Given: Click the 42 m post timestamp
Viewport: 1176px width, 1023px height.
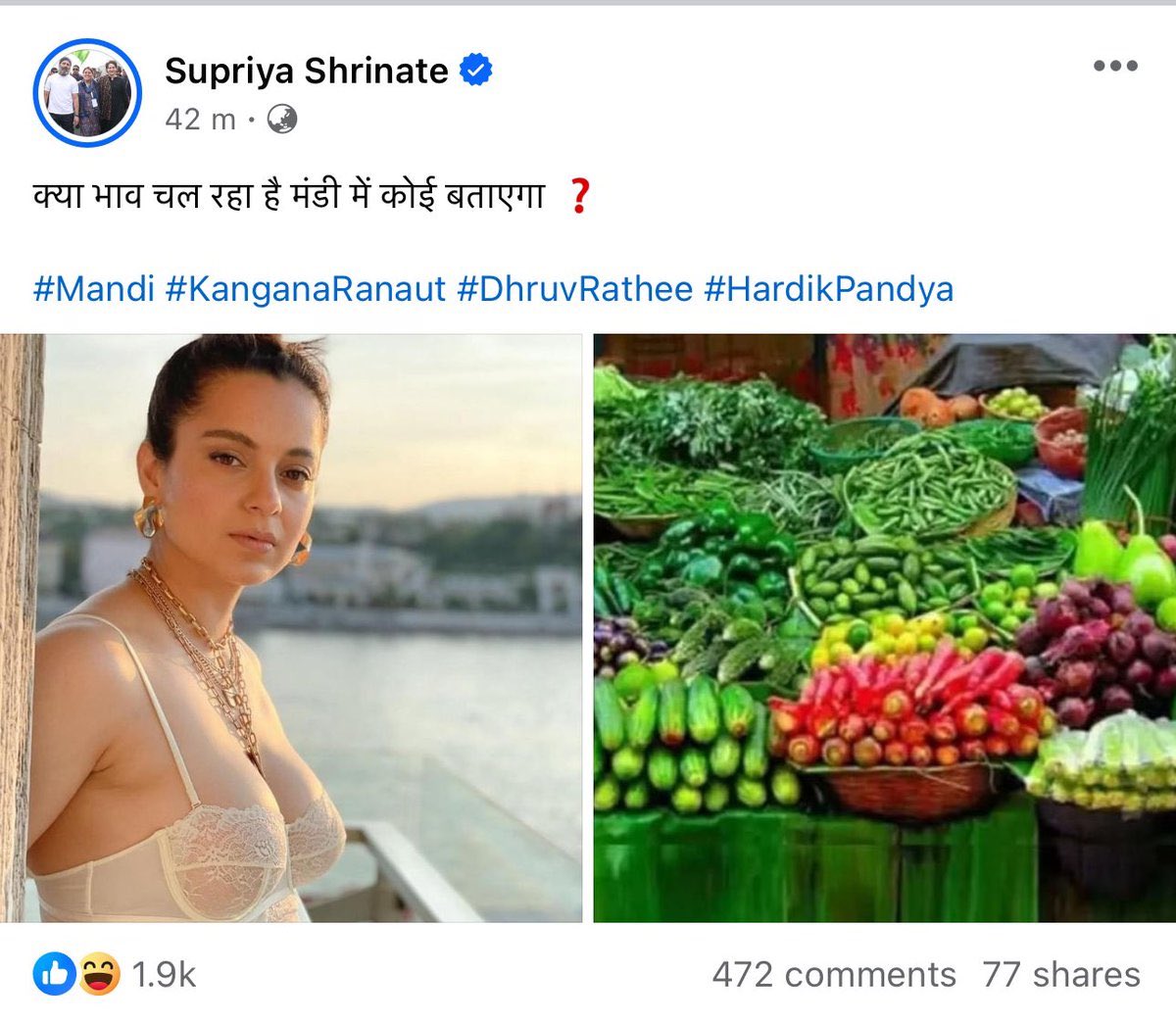Looking at the screenshot, I should pos(200,120).
